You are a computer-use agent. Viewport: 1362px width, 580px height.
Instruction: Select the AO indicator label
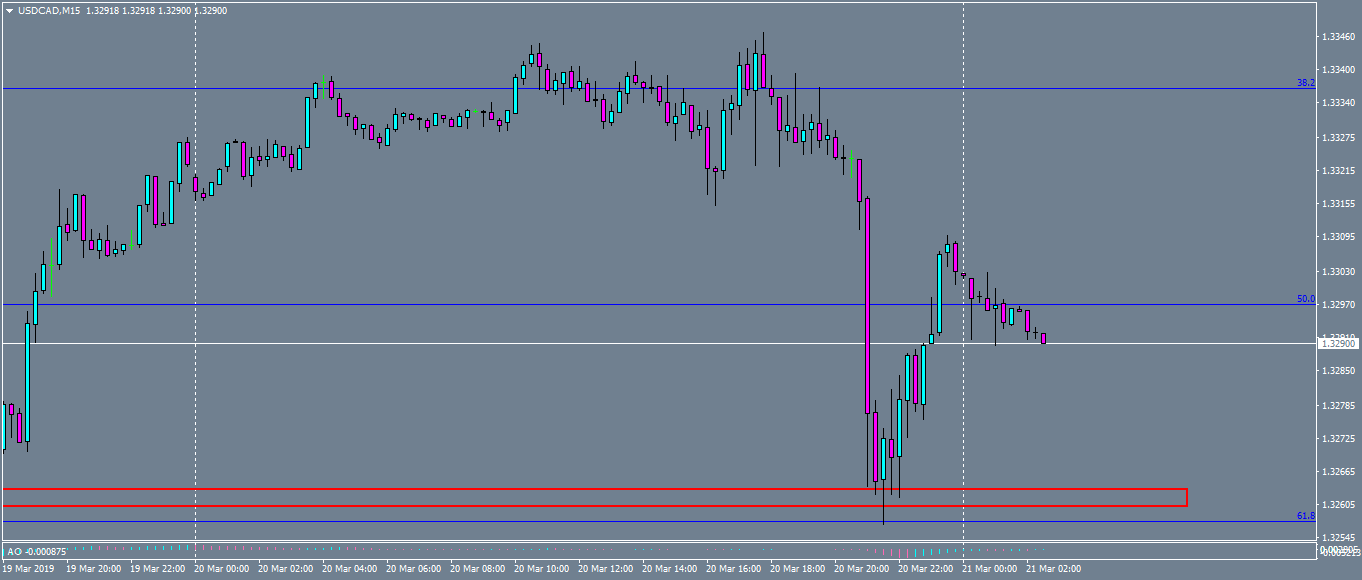[14, 551]
